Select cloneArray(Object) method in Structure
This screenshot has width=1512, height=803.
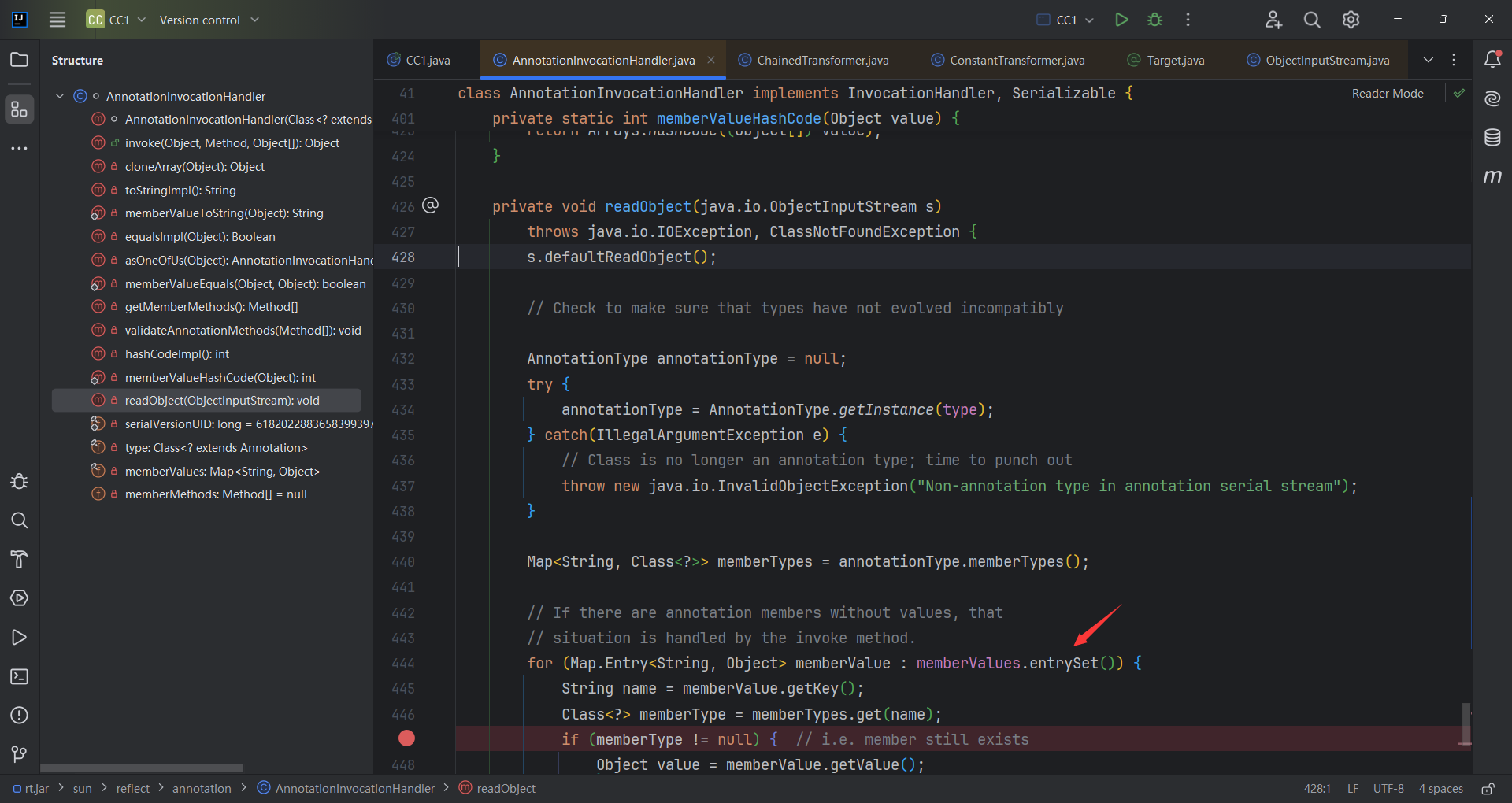[195, 167]
